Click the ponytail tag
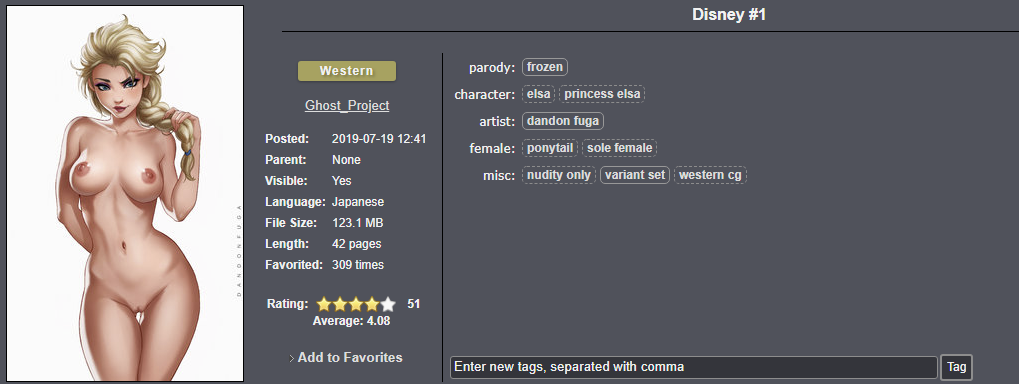 550,148
